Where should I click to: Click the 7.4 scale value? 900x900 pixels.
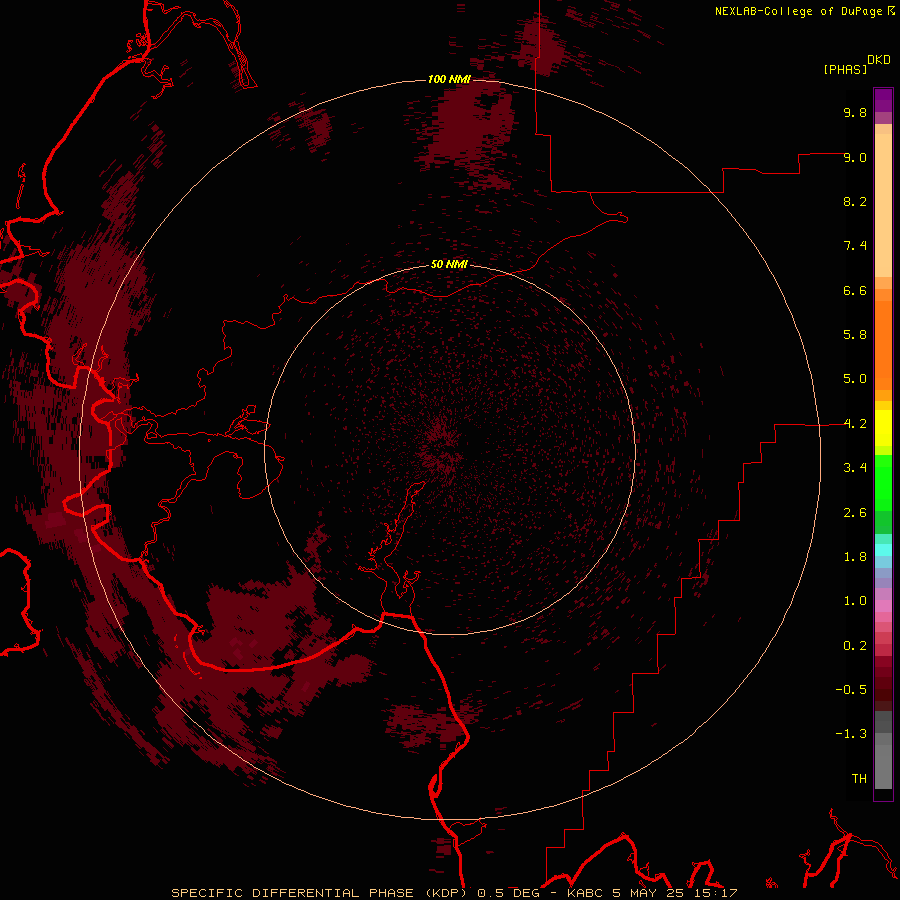855,246
